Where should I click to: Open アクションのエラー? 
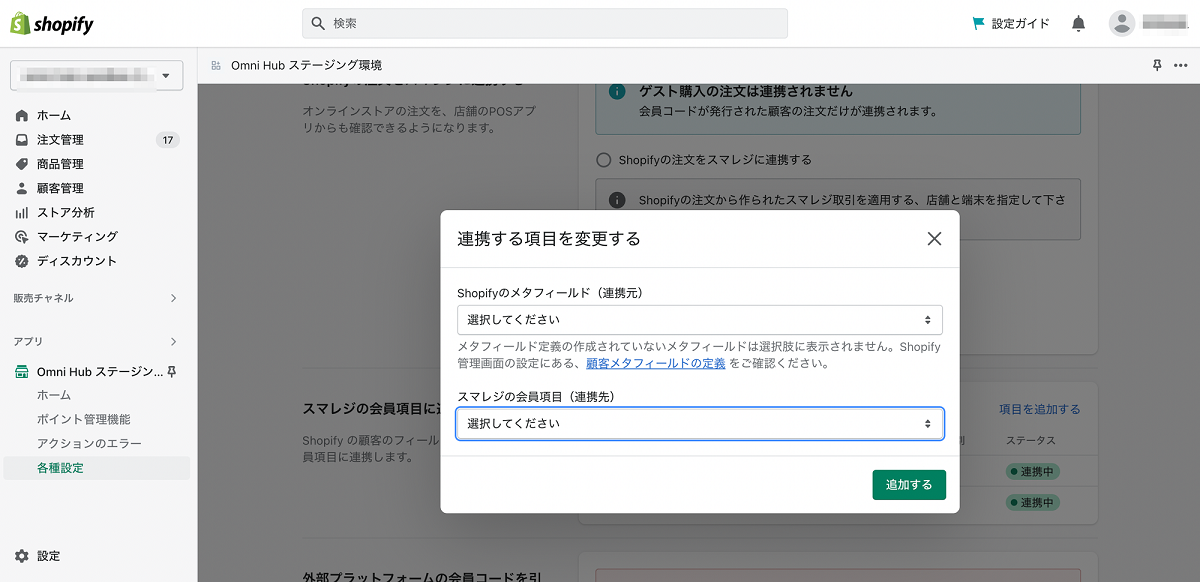(89, 443)
